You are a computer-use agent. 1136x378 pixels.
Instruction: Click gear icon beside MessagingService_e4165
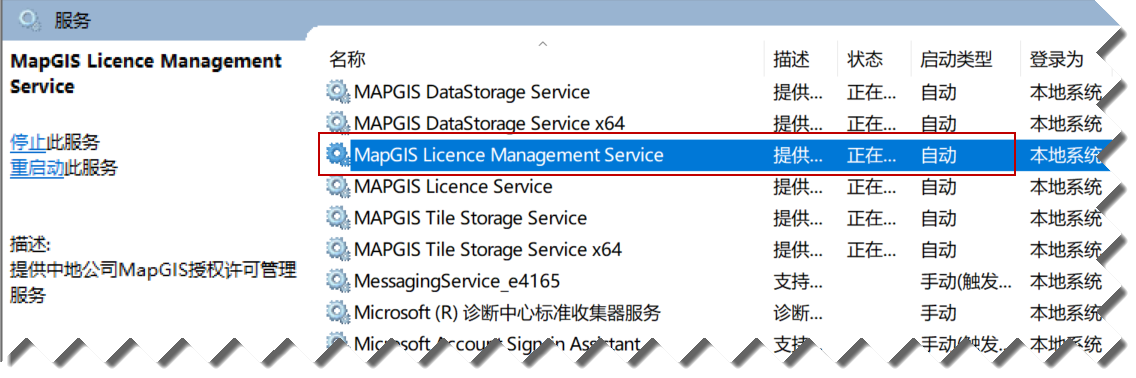pyautogui.click(x=337, y=280)
